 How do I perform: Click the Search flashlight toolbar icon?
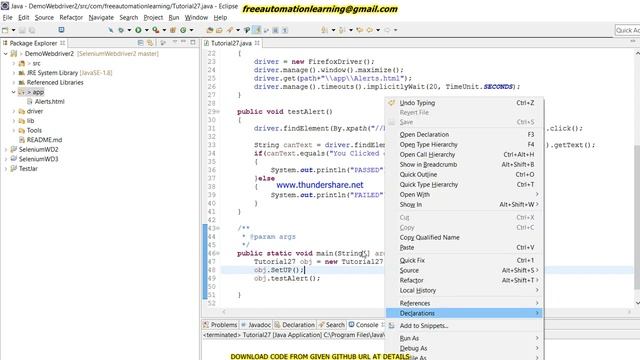pos(230,30)
